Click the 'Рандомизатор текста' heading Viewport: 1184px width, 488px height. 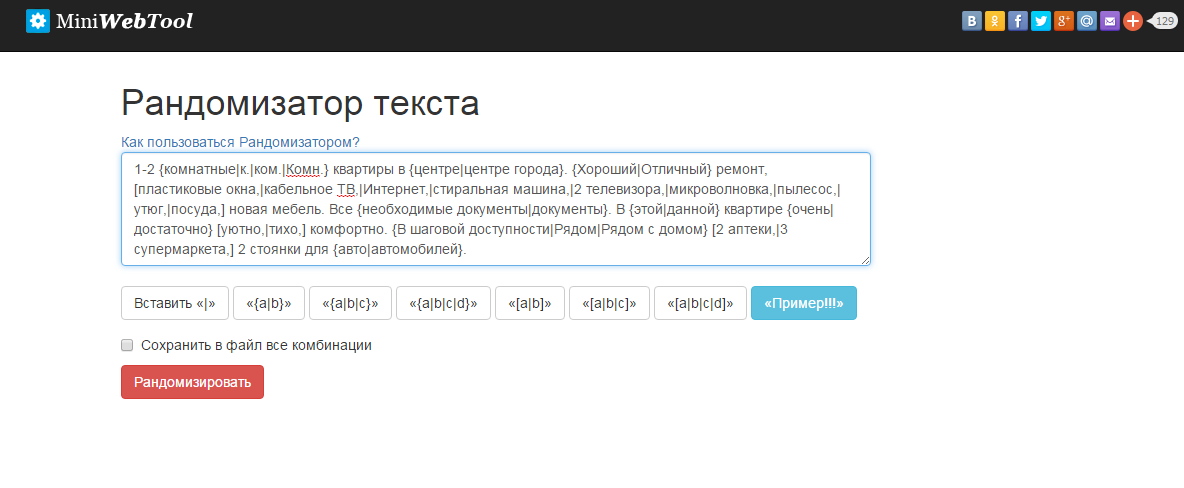(300, 103)
